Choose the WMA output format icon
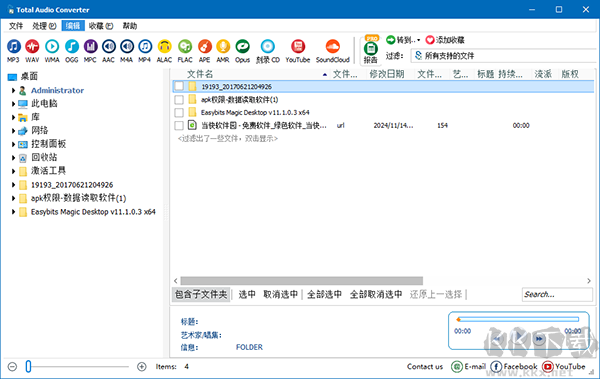This screenshot has height=379, width=600. pos(52,47)
